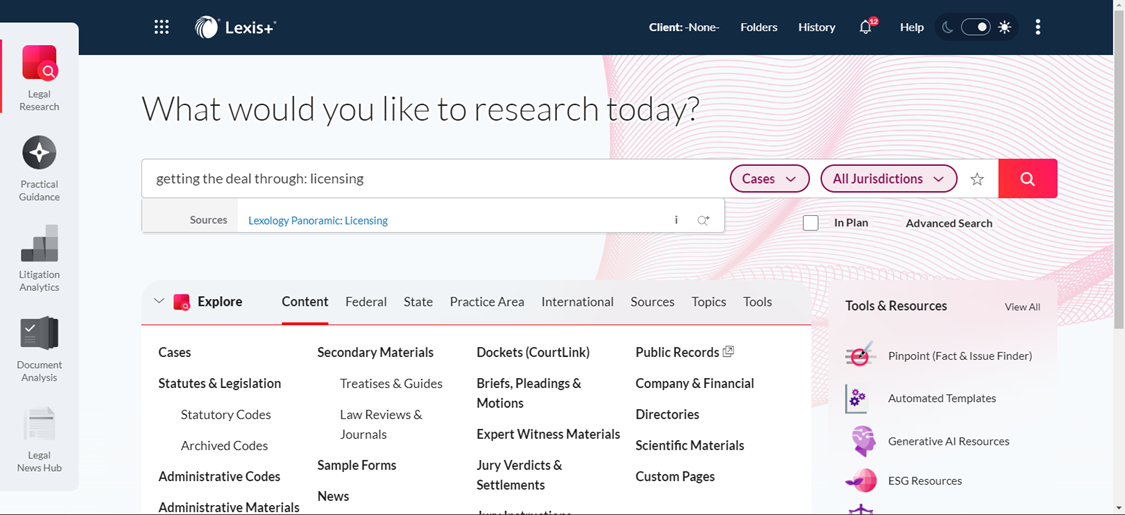Open Briefs, Pleadings & Motions link
Image resolution: width=1125 pixels, height=515 pixels.
(x=529, y=393)
